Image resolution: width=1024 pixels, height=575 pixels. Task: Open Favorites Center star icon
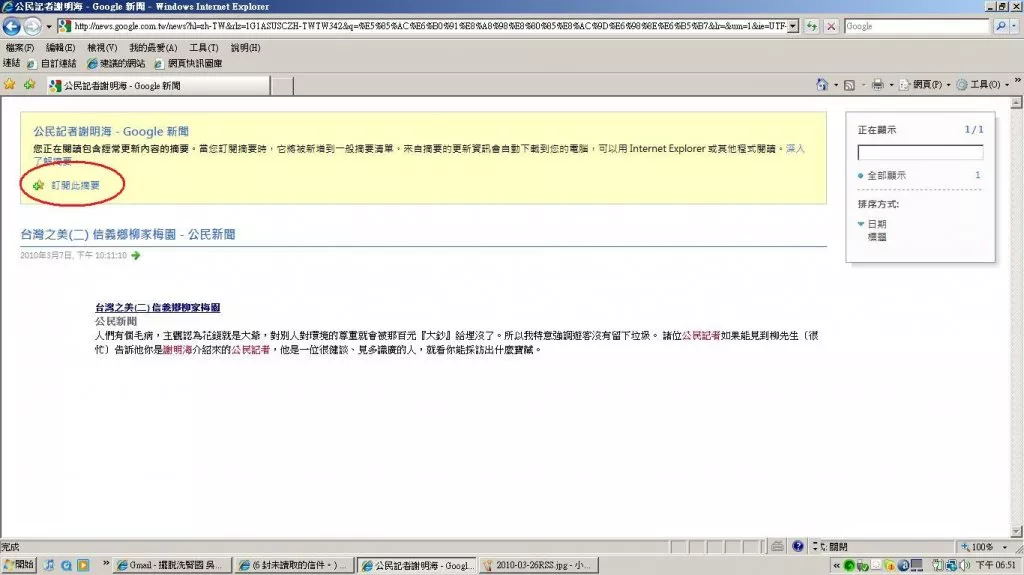tap(10, 84)
